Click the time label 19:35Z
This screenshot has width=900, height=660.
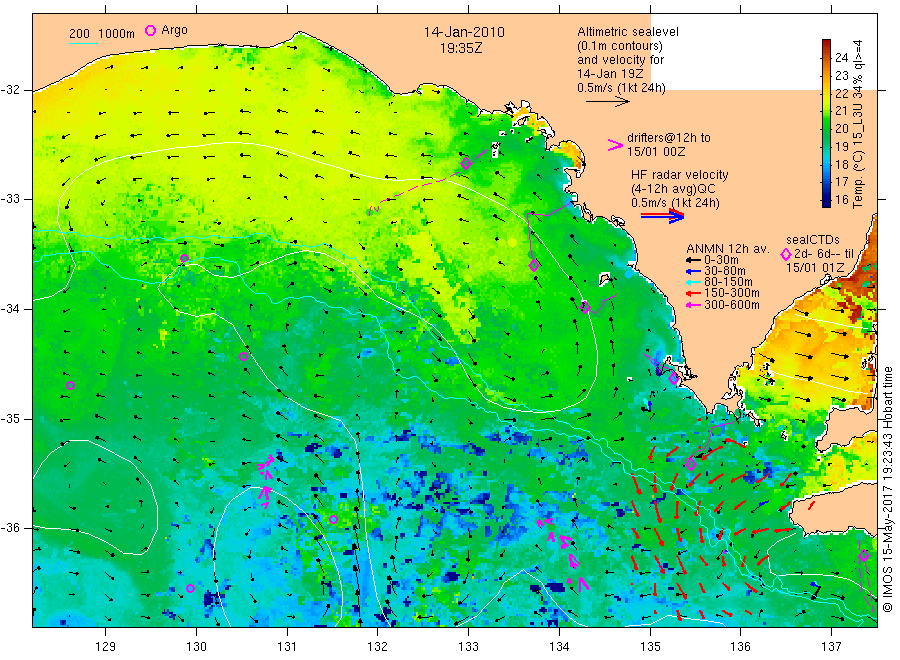(x=461, y=48)
